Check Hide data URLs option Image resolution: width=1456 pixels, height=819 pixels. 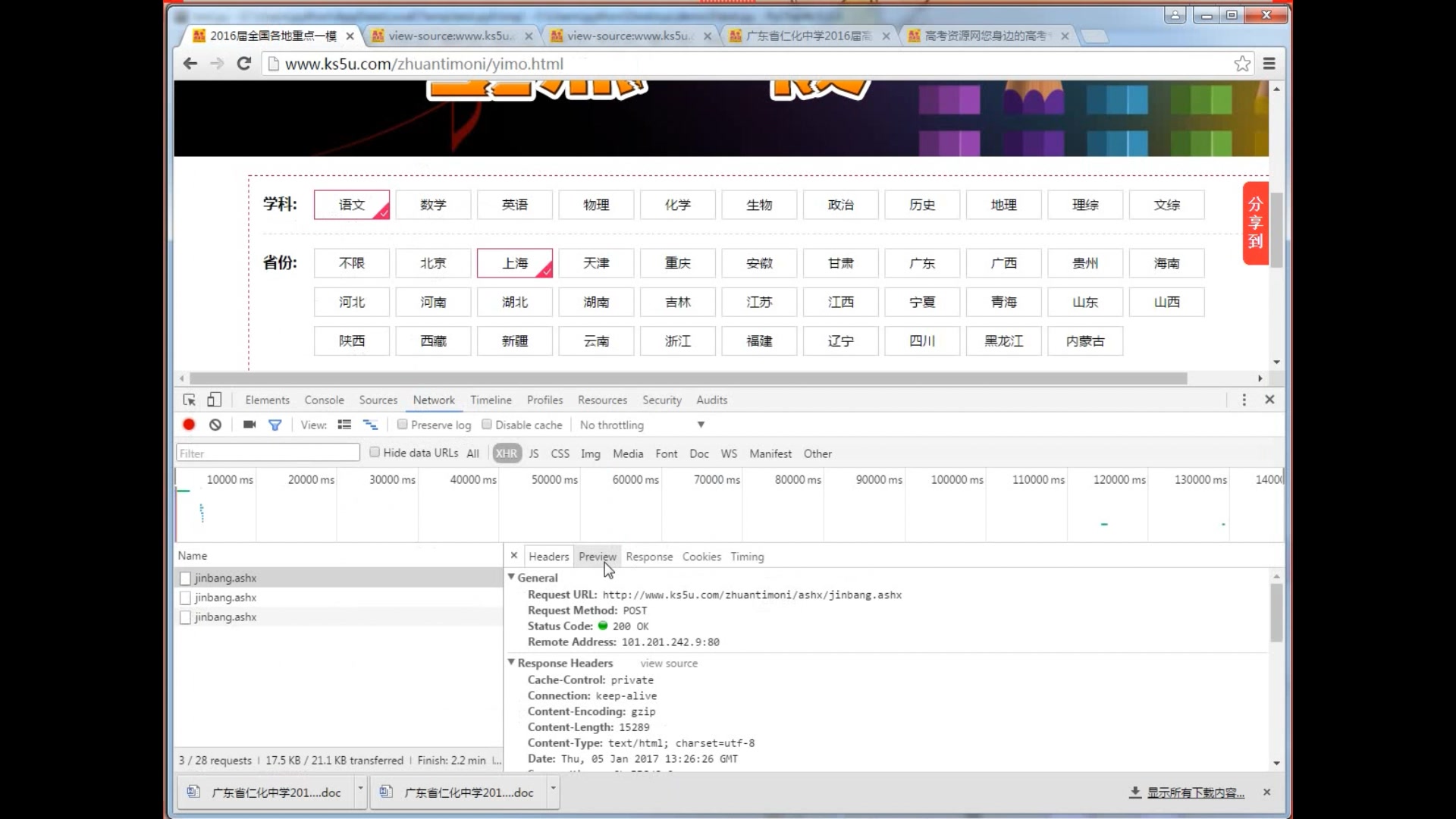[375, 453]
